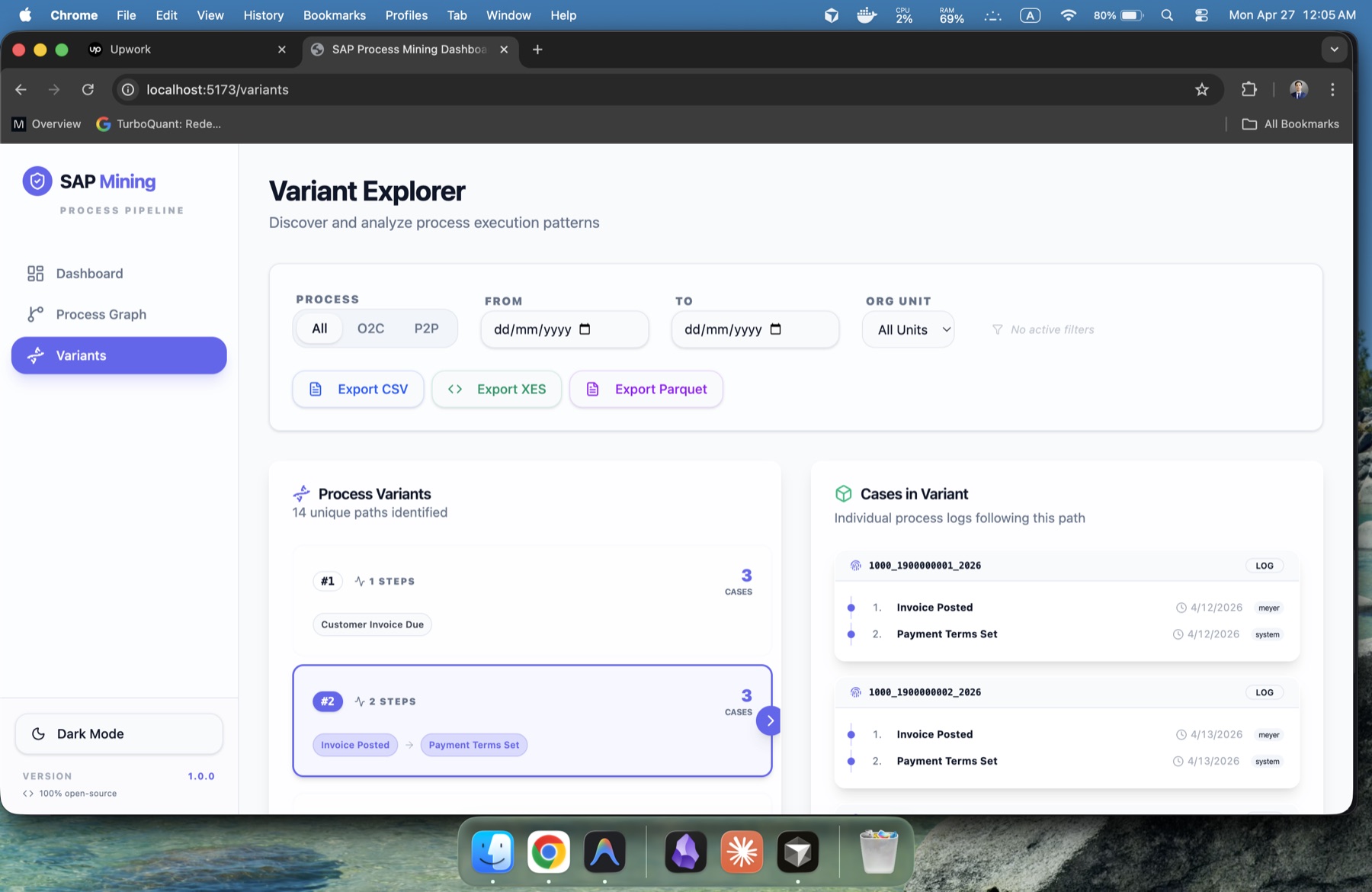
Task: Click case ID 1000_1900000001_2026
Action: point(925,566)
